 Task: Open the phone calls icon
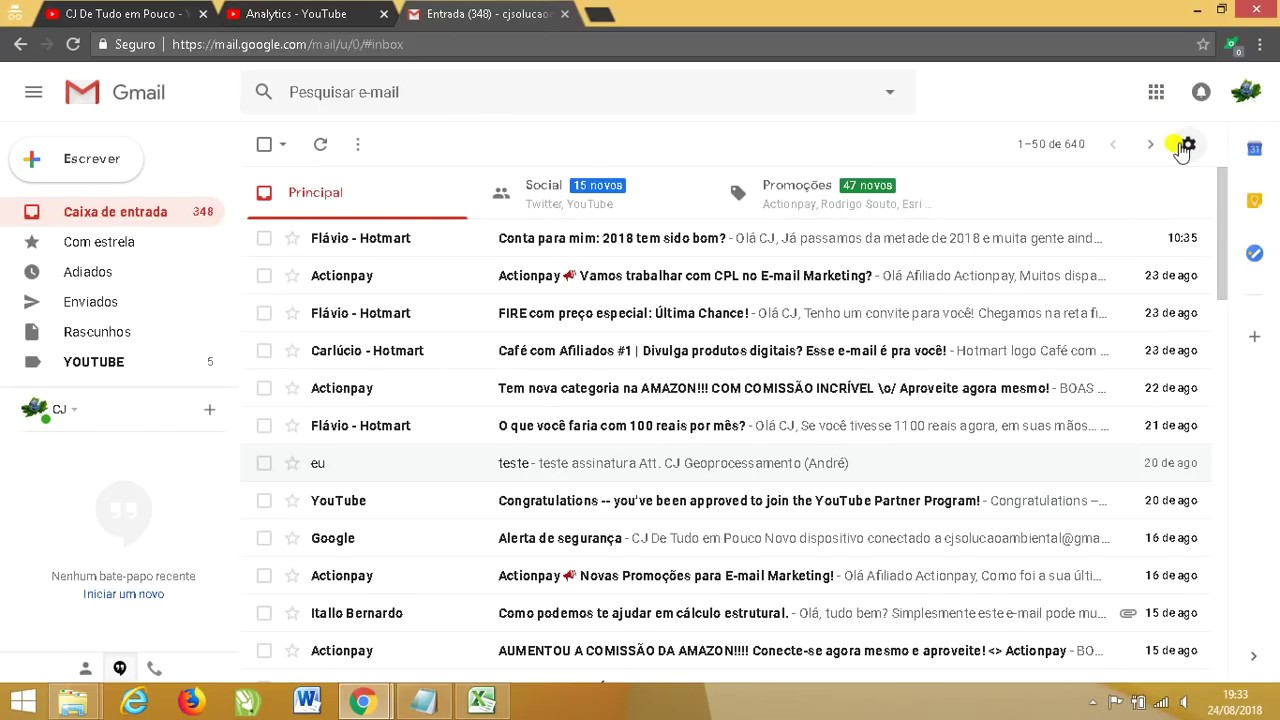pyautogui.click(x=154, y=668)
